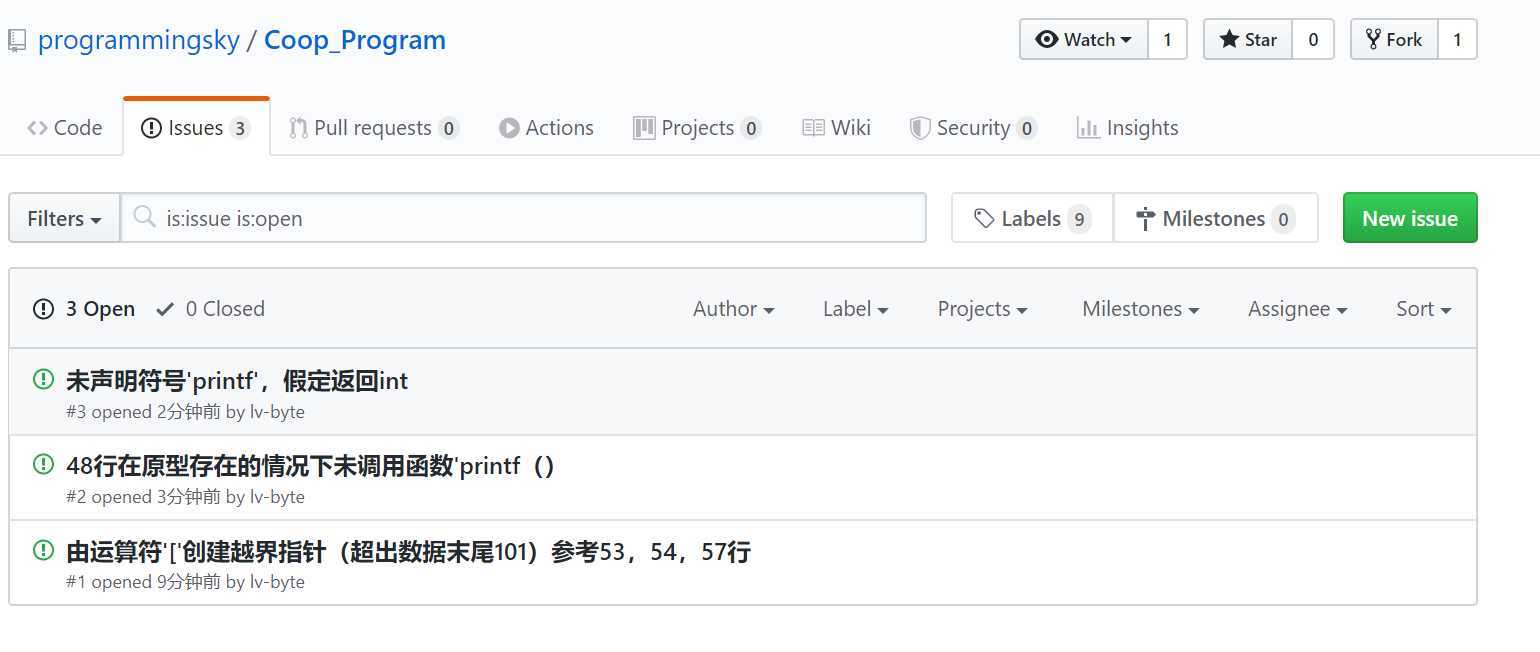Open the programmingsky owner profile link
This screenshot has height=652, width=1540.
coord(139,40)
